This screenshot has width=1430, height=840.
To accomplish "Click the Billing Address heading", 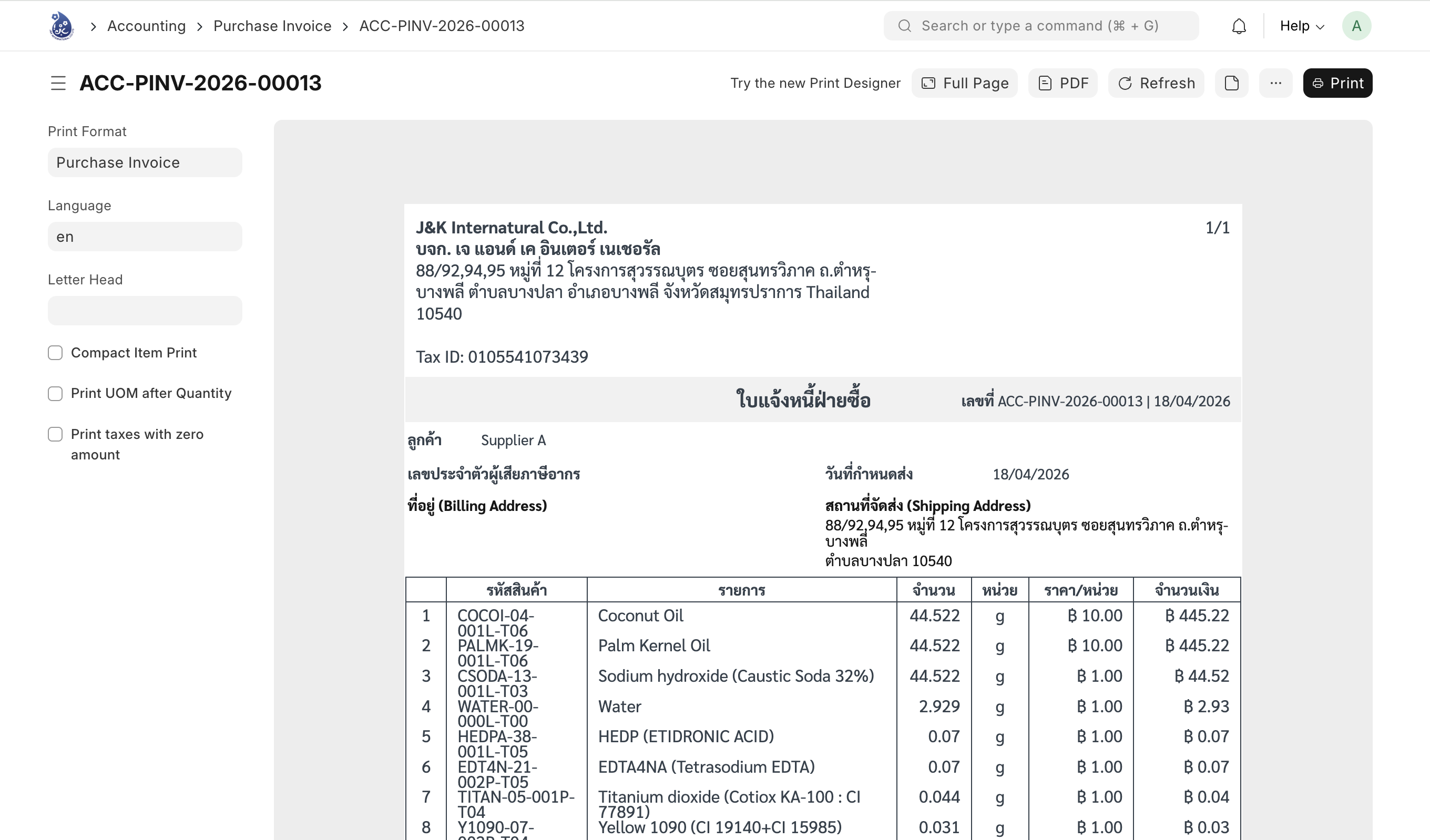I will point(477,506).
